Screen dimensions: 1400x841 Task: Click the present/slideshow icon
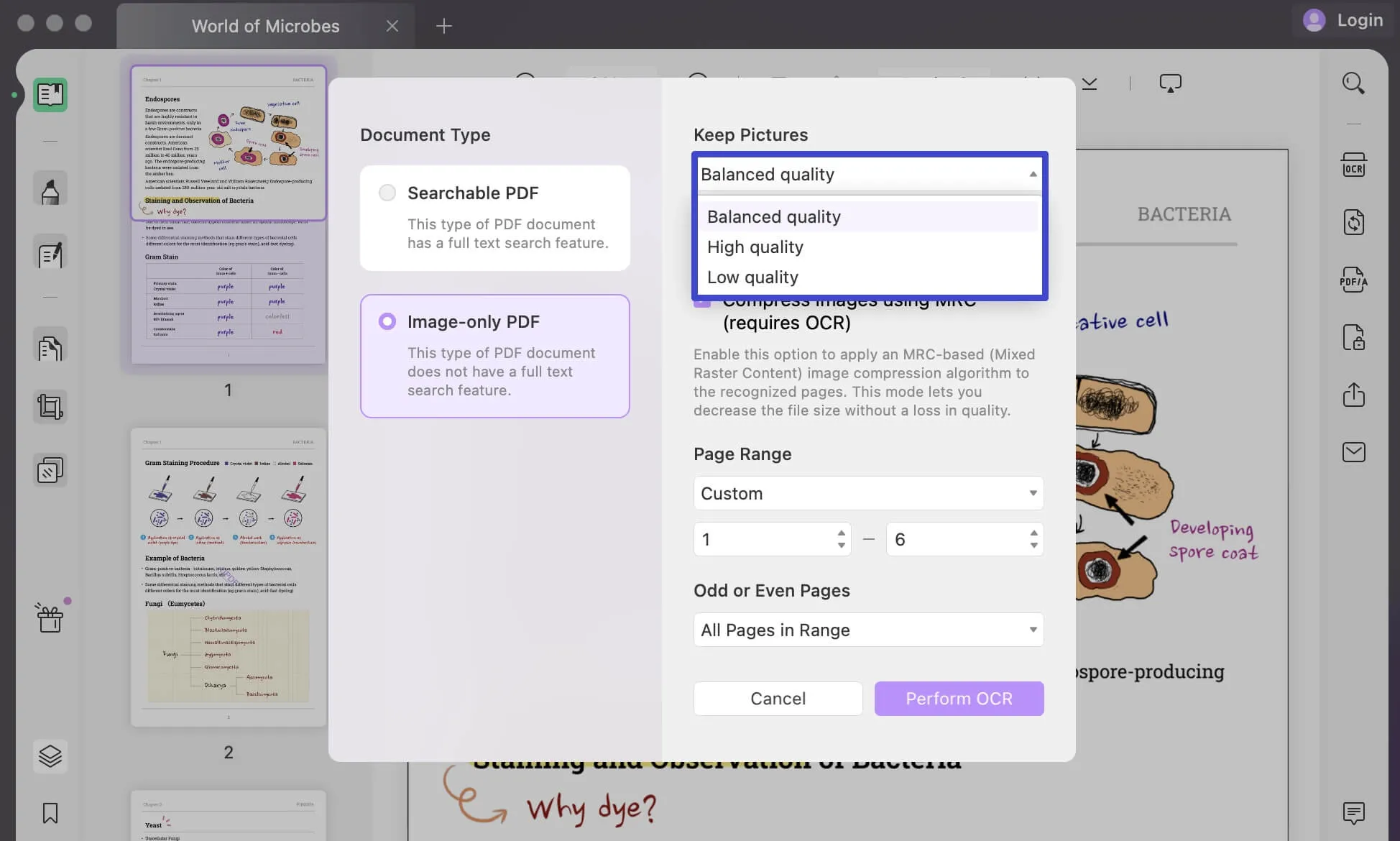1170,84
